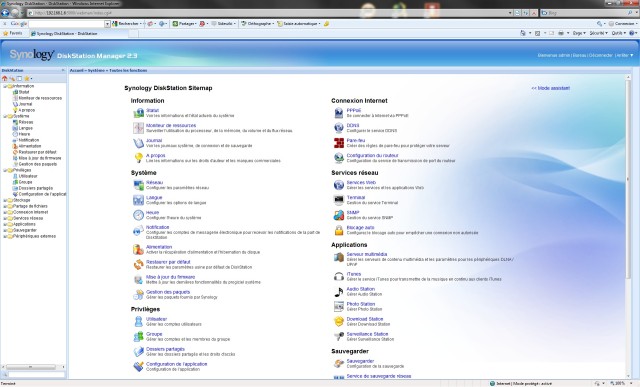Expand the Applications tree node
Screen dimensions: 640x387
5,225
